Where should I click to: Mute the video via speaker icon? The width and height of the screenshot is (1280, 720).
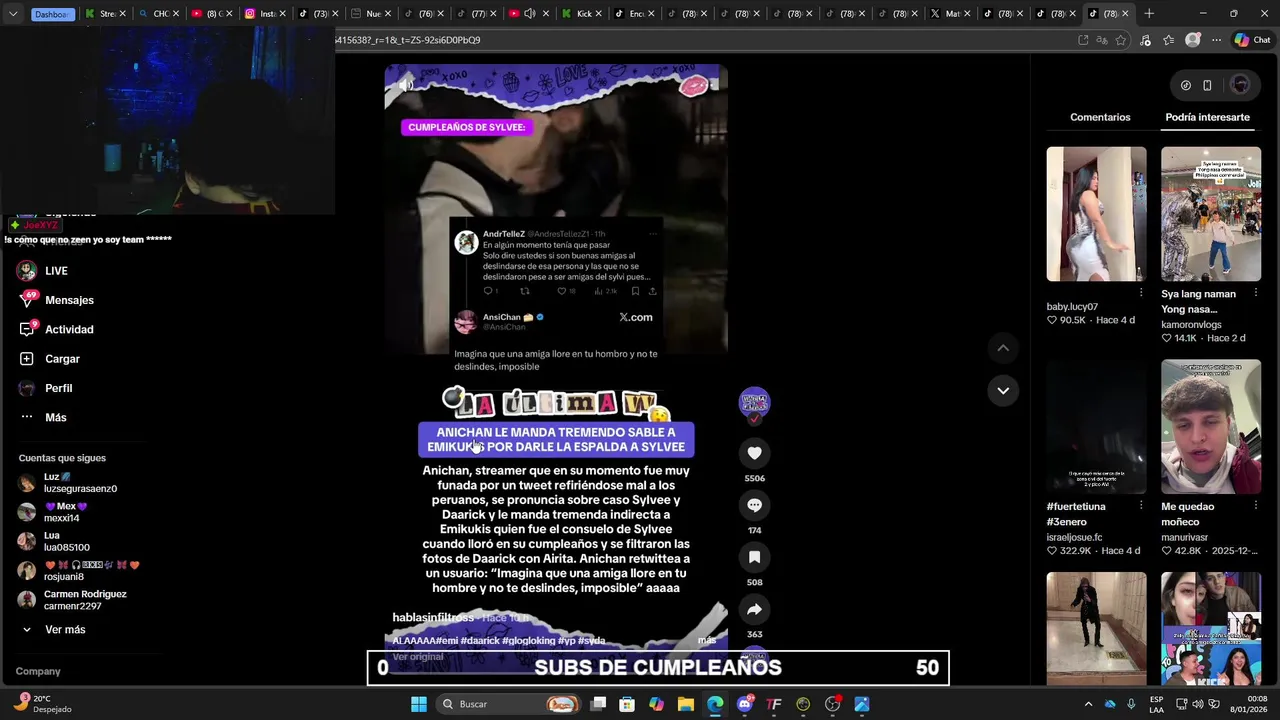pyautogui.click(x=406, y=85)
